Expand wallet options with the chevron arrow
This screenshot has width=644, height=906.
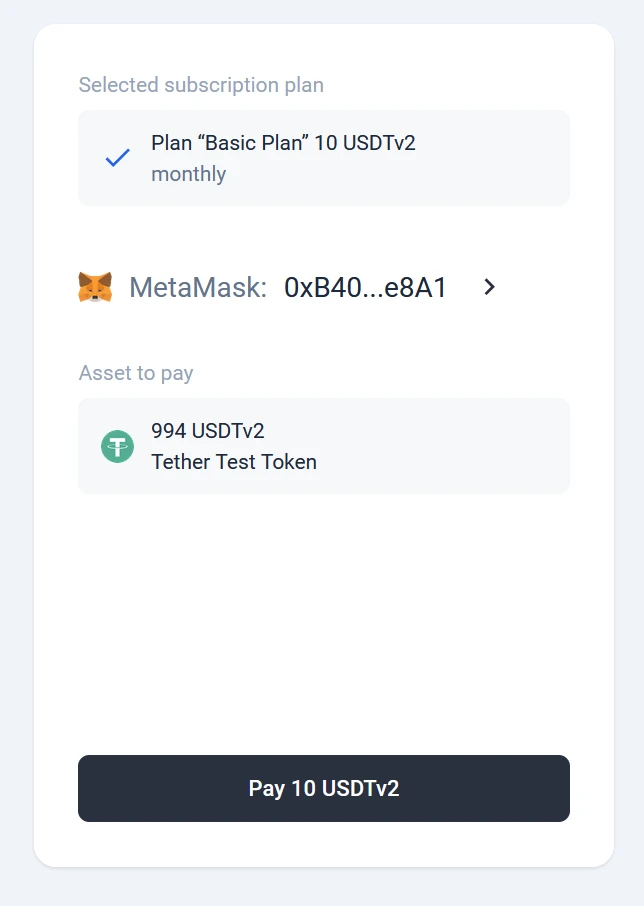point(489,287)
